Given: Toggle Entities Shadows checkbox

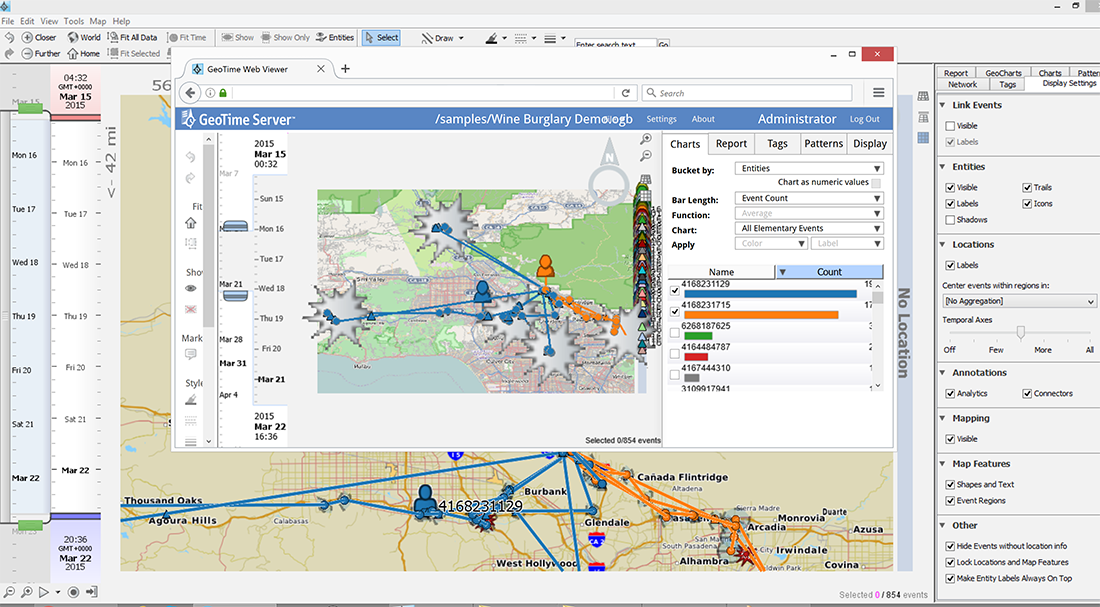Looking at the screenshot, I should click(x=950, y=220).
